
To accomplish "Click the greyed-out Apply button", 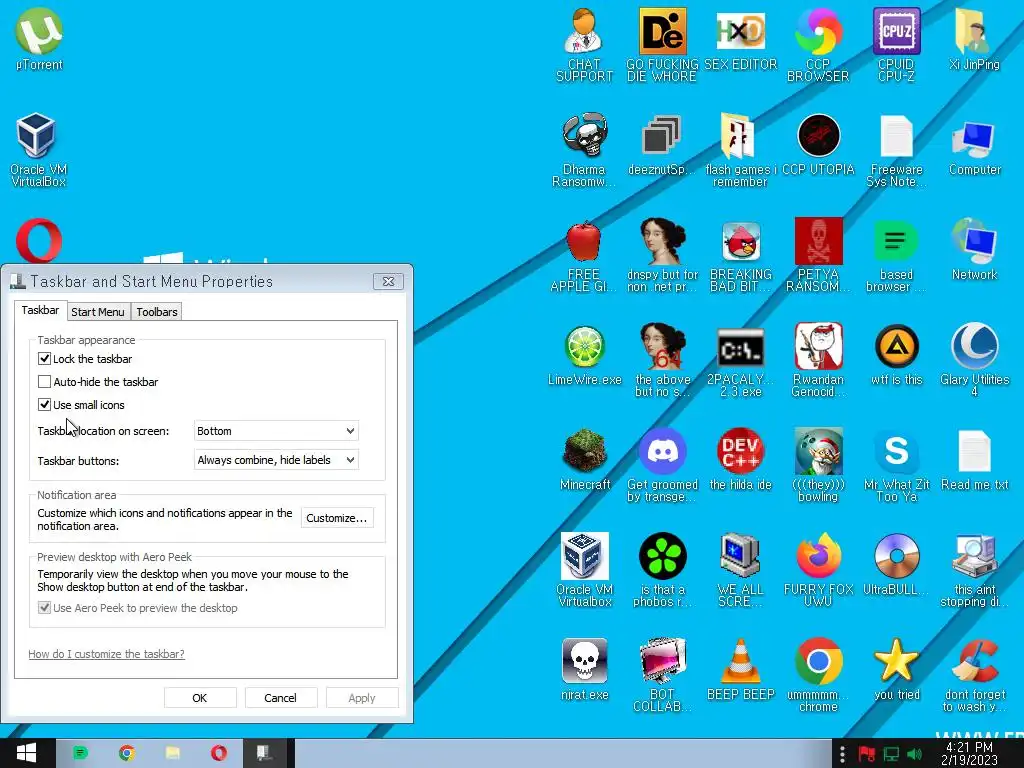I will tap(362, 697).
